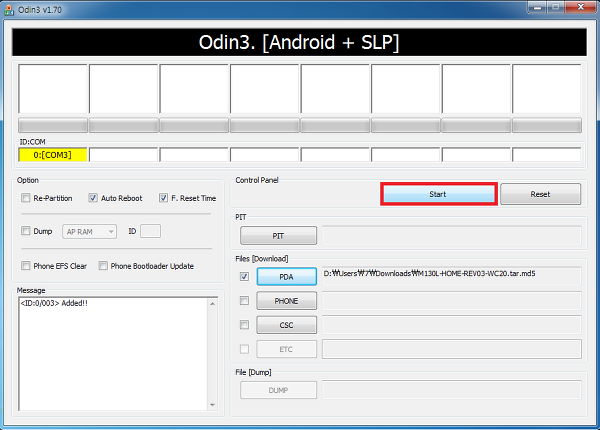Click the Dump ID input field

[150, 231]
